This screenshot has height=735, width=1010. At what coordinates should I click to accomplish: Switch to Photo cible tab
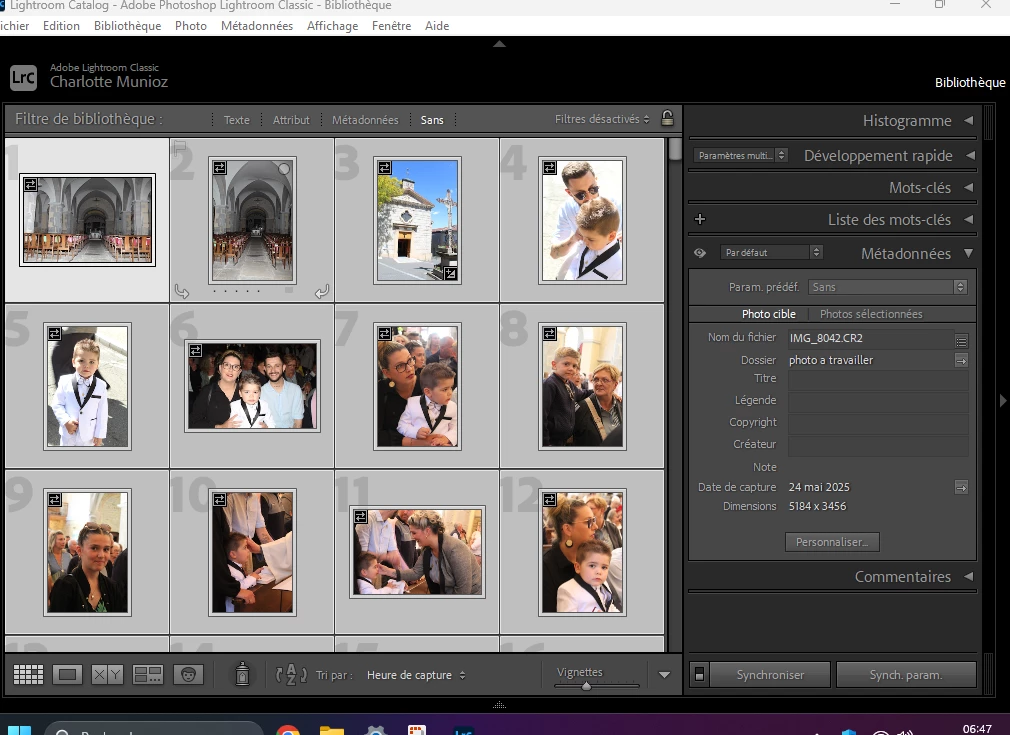(x=768, y=314)
